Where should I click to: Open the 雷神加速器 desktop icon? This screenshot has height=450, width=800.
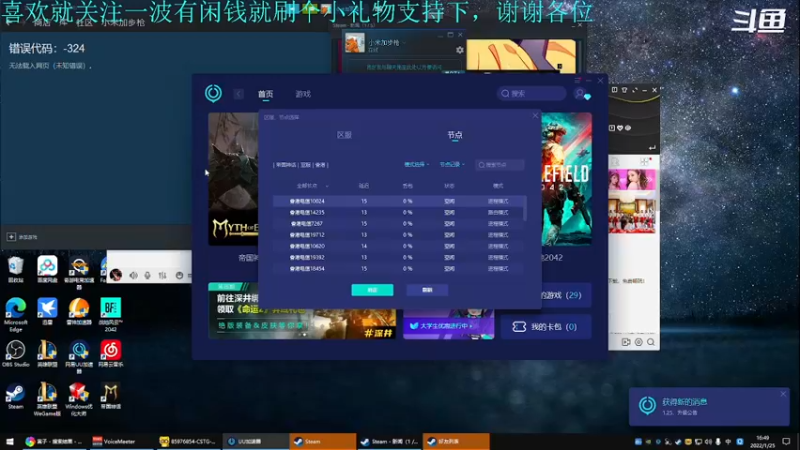79,312
